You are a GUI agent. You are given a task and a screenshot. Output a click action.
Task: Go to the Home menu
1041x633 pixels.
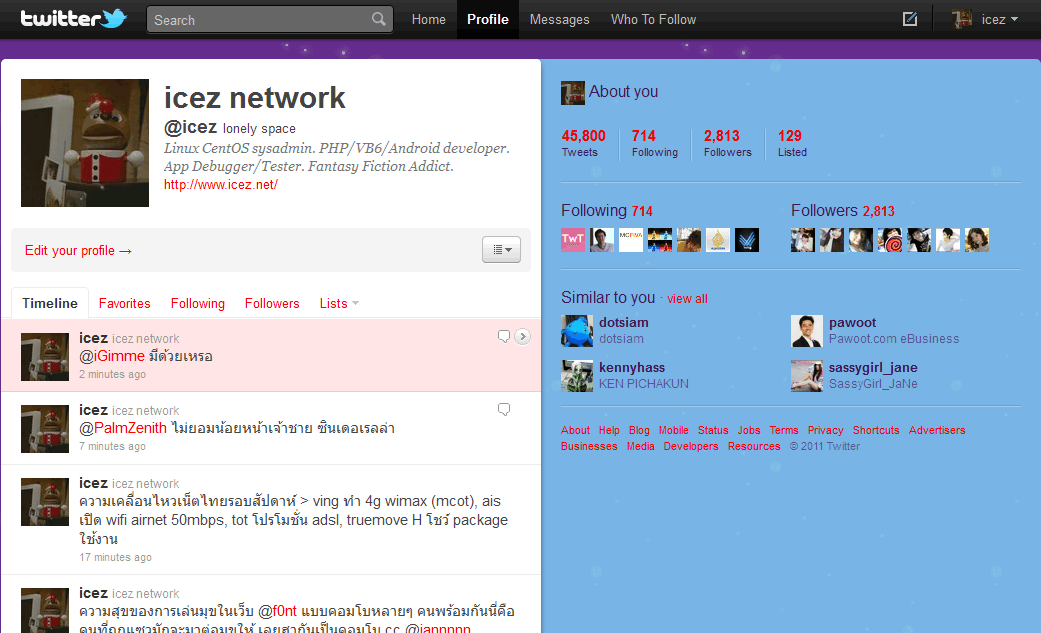pyautogui.click(x=428, y=19)
